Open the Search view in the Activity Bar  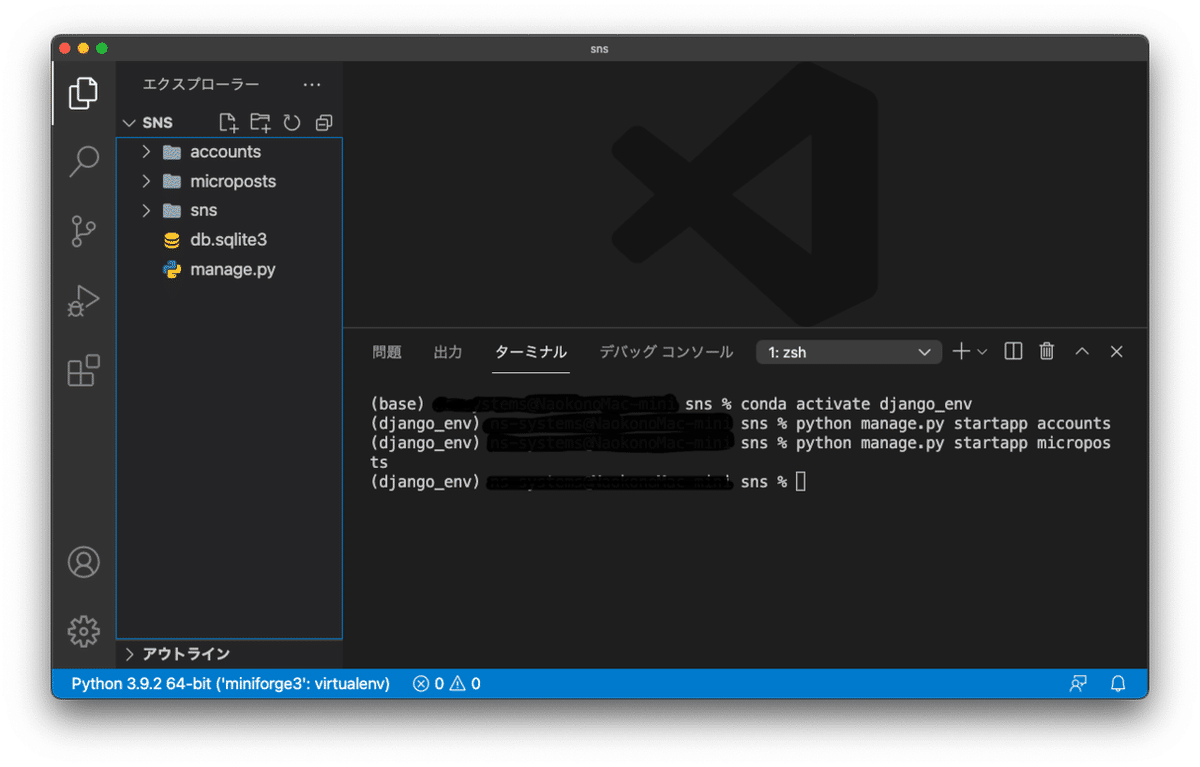[83, 160]
